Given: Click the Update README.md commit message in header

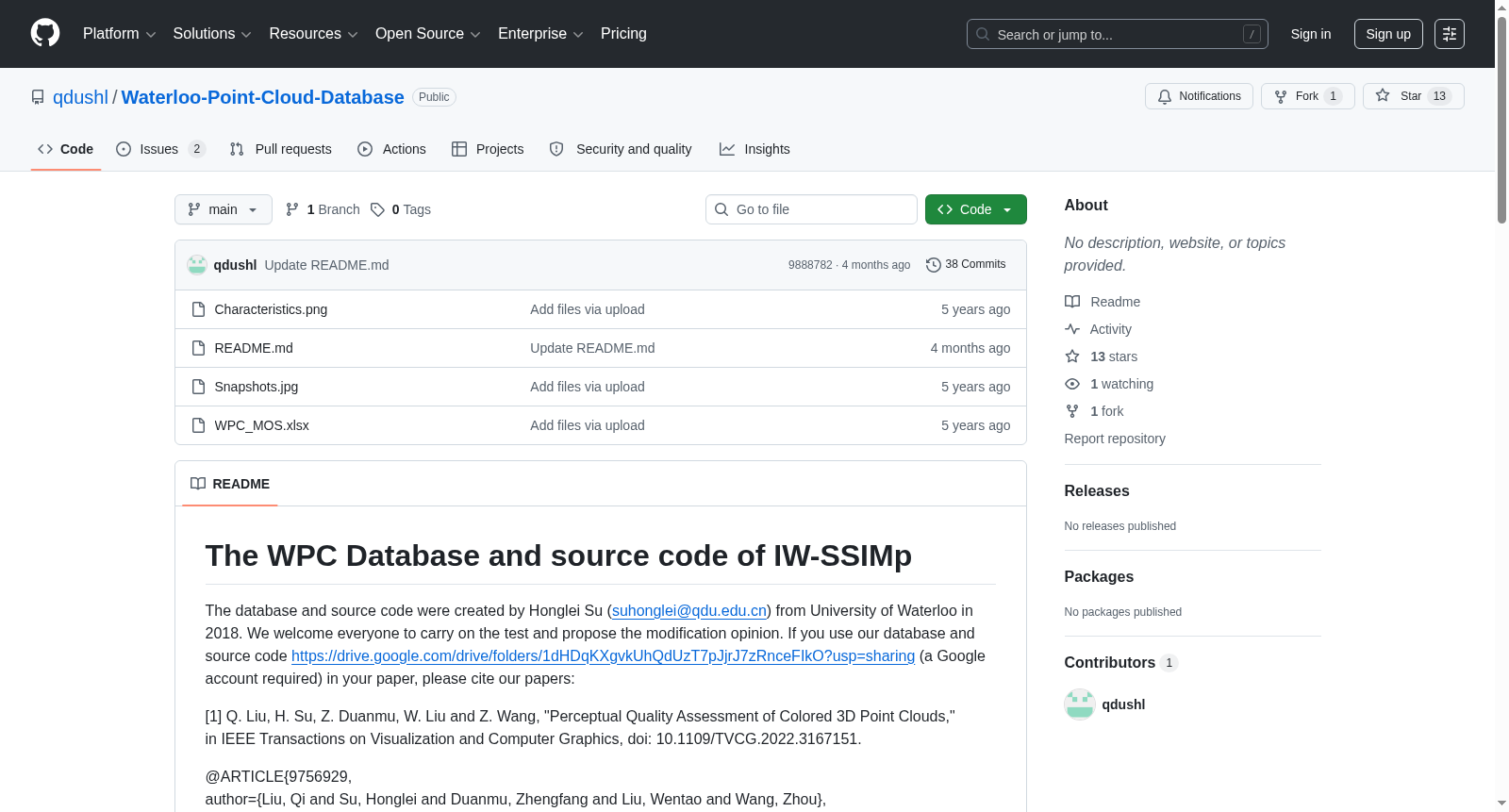Looking at the screenshot, I should (x=326, y=265).
